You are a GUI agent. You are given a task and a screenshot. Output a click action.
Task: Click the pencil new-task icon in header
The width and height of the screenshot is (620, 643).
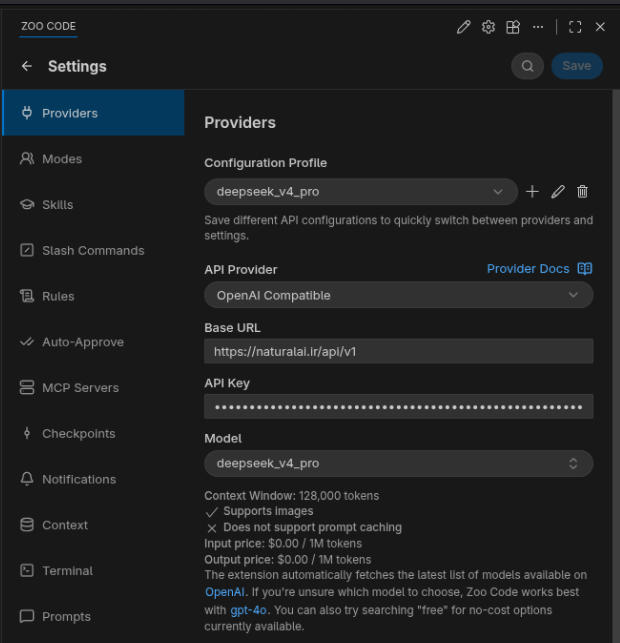pyautogui.click(x=463, y=27)
